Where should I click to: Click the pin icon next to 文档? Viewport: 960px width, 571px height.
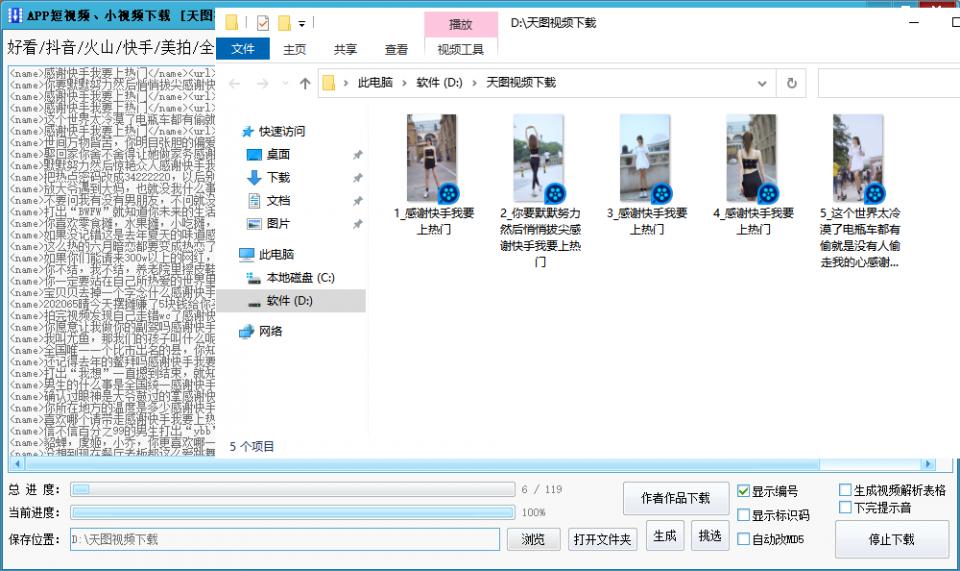[x=358, y=201]
